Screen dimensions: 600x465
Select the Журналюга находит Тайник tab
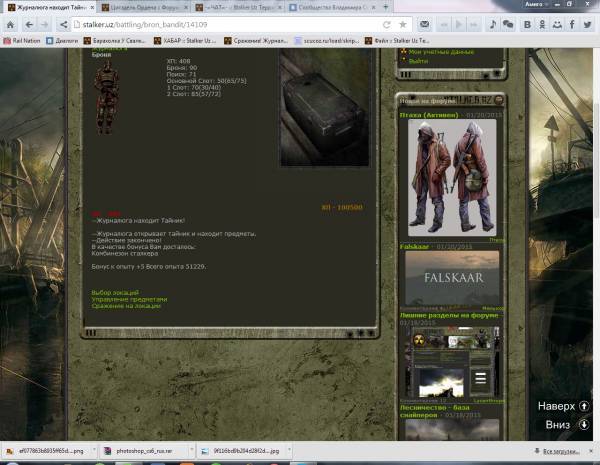click(50, 7)
